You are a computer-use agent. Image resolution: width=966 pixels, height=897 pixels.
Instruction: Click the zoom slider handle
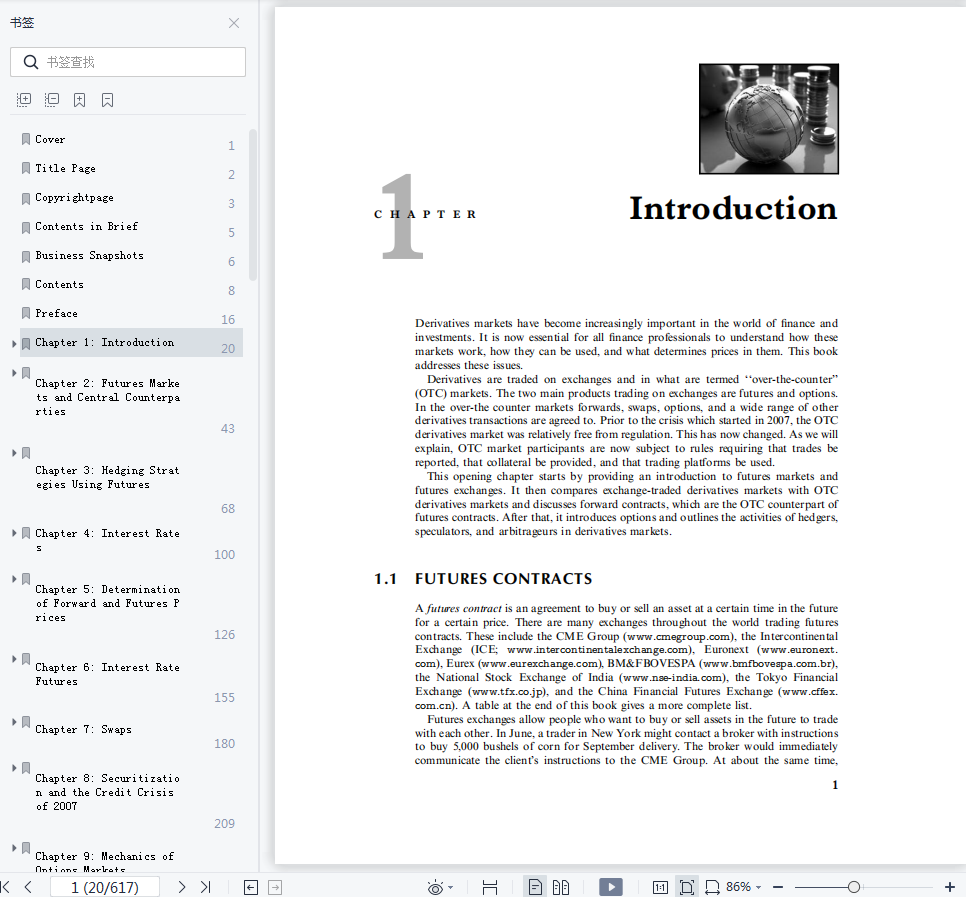coord(853,887)
